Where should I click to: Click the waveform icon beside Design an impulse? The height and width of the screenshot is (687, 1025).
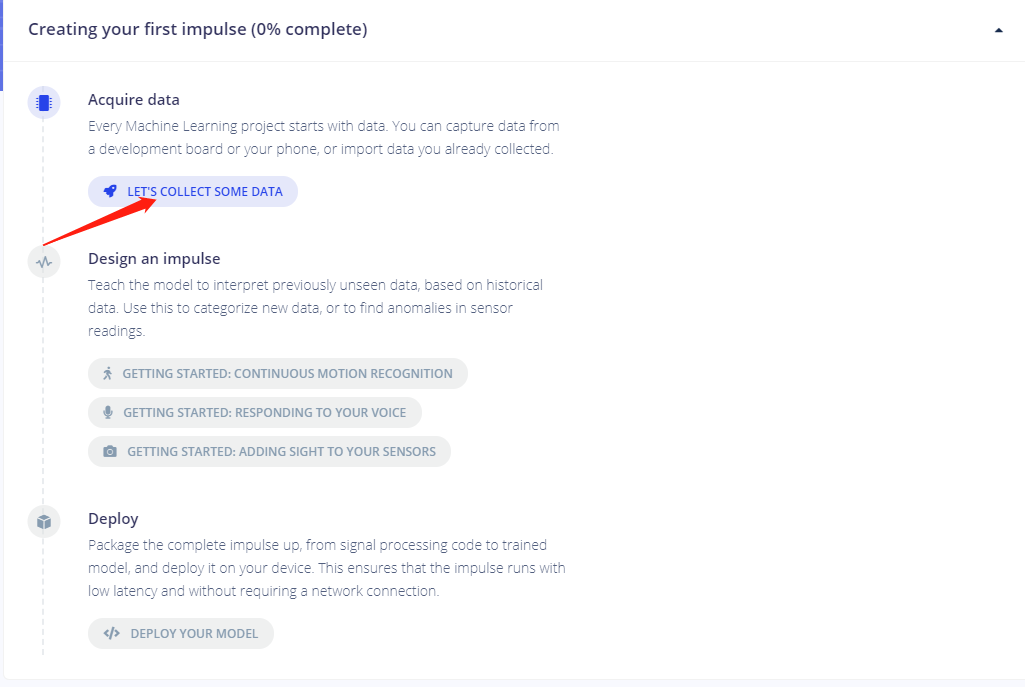point(43,261)
